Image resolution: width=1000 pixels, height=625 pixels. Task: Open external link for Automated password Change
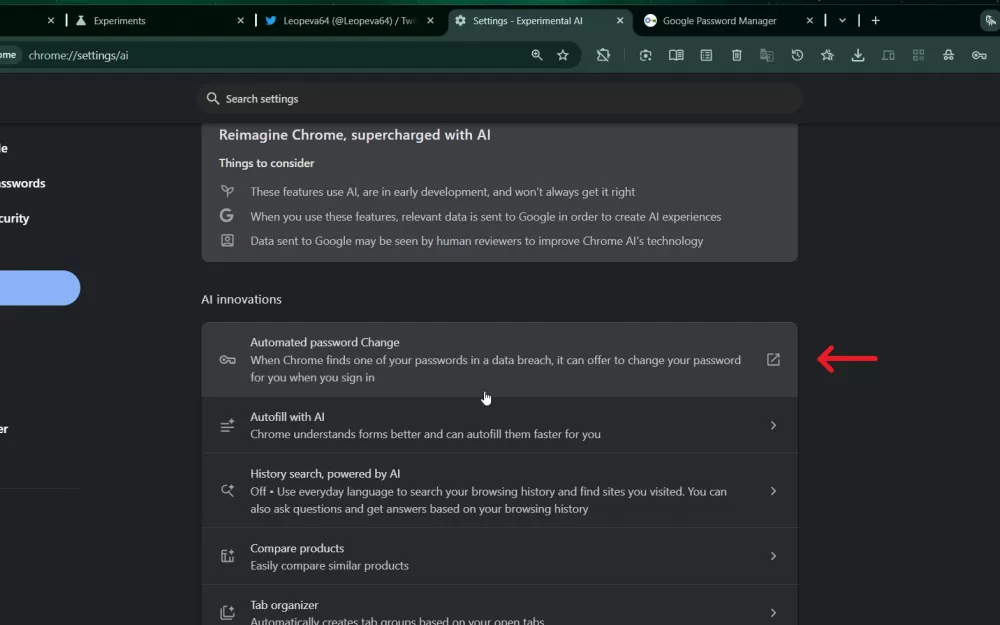point(773,360)
